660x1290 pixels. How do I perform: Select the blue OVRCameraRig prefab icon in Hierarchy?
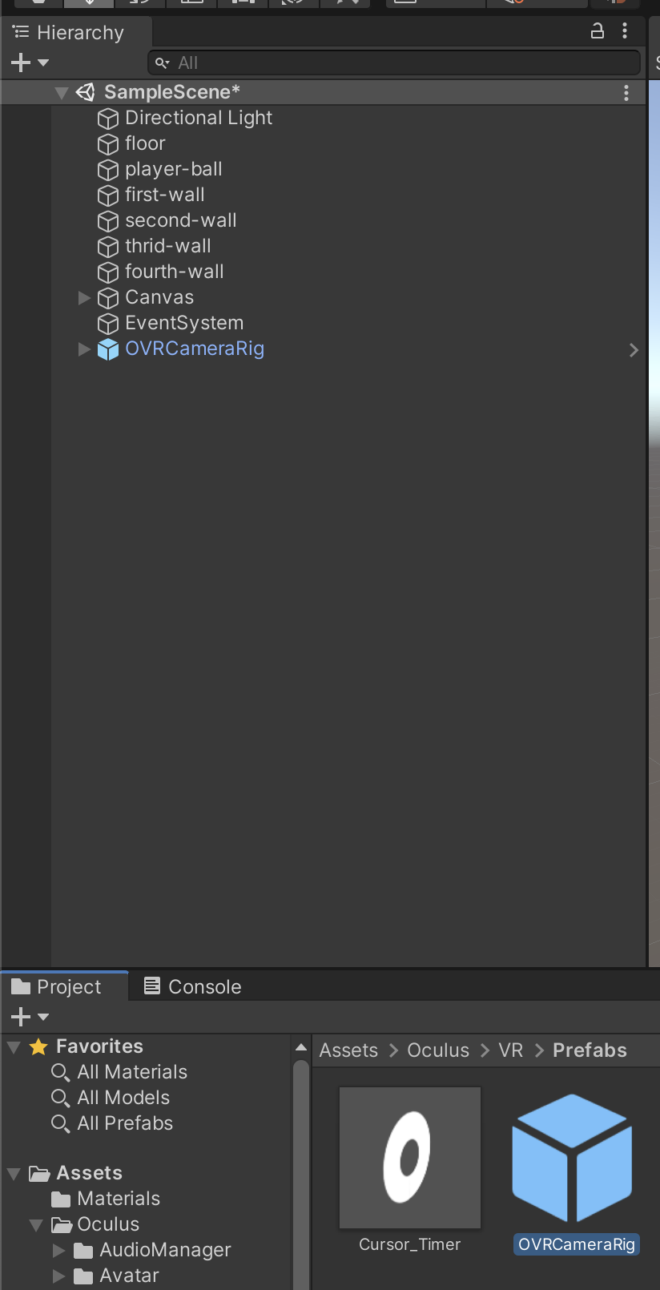108,349
